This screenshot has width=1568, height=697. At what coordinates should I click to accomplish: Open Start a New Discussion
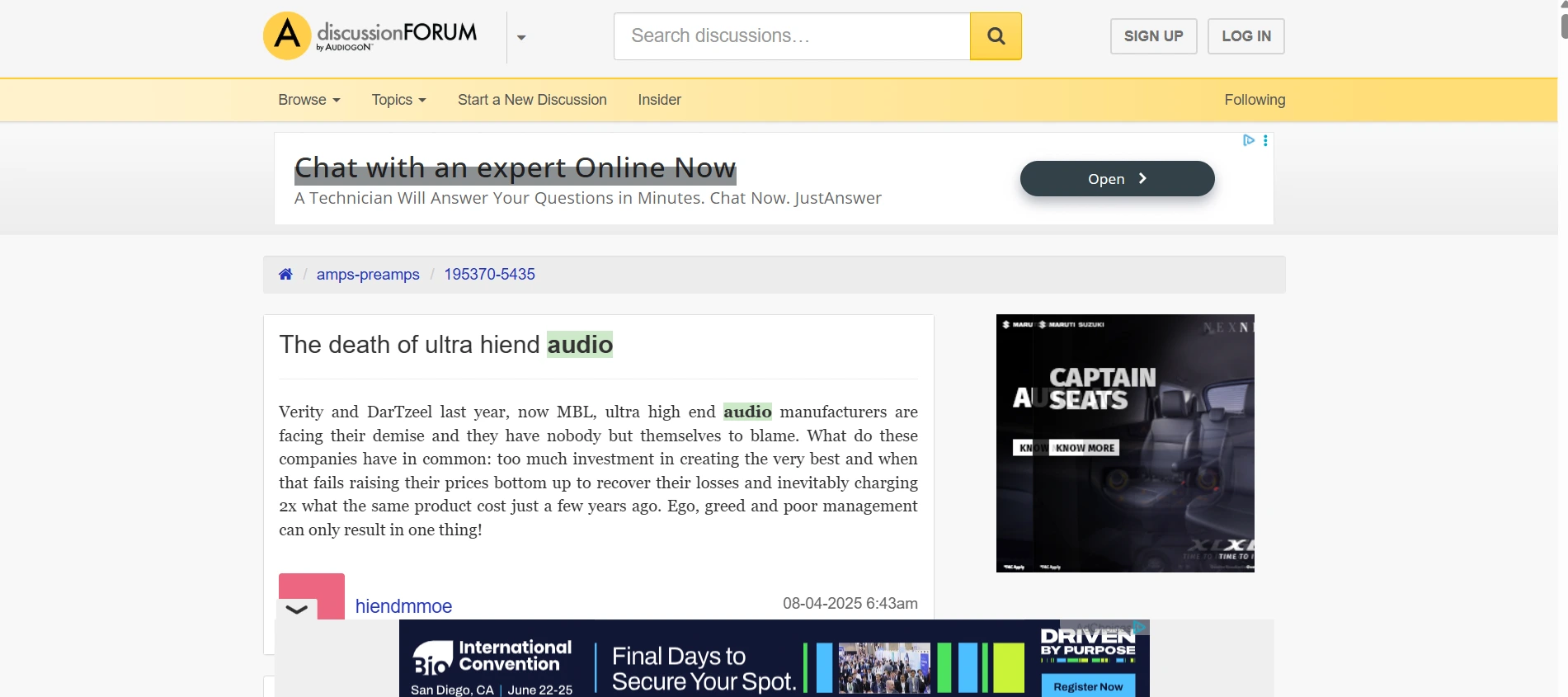coord(532,100)
